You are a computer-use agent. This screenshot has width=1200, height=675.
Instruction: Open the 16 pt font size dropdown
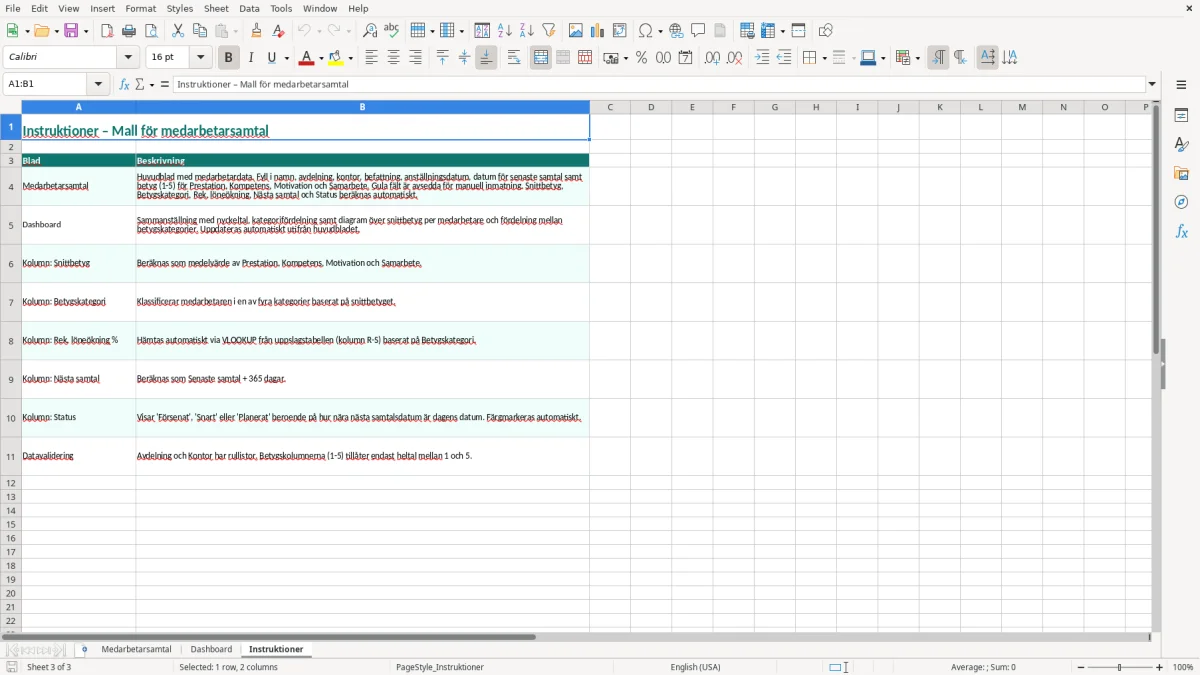(x=201, y=58)
